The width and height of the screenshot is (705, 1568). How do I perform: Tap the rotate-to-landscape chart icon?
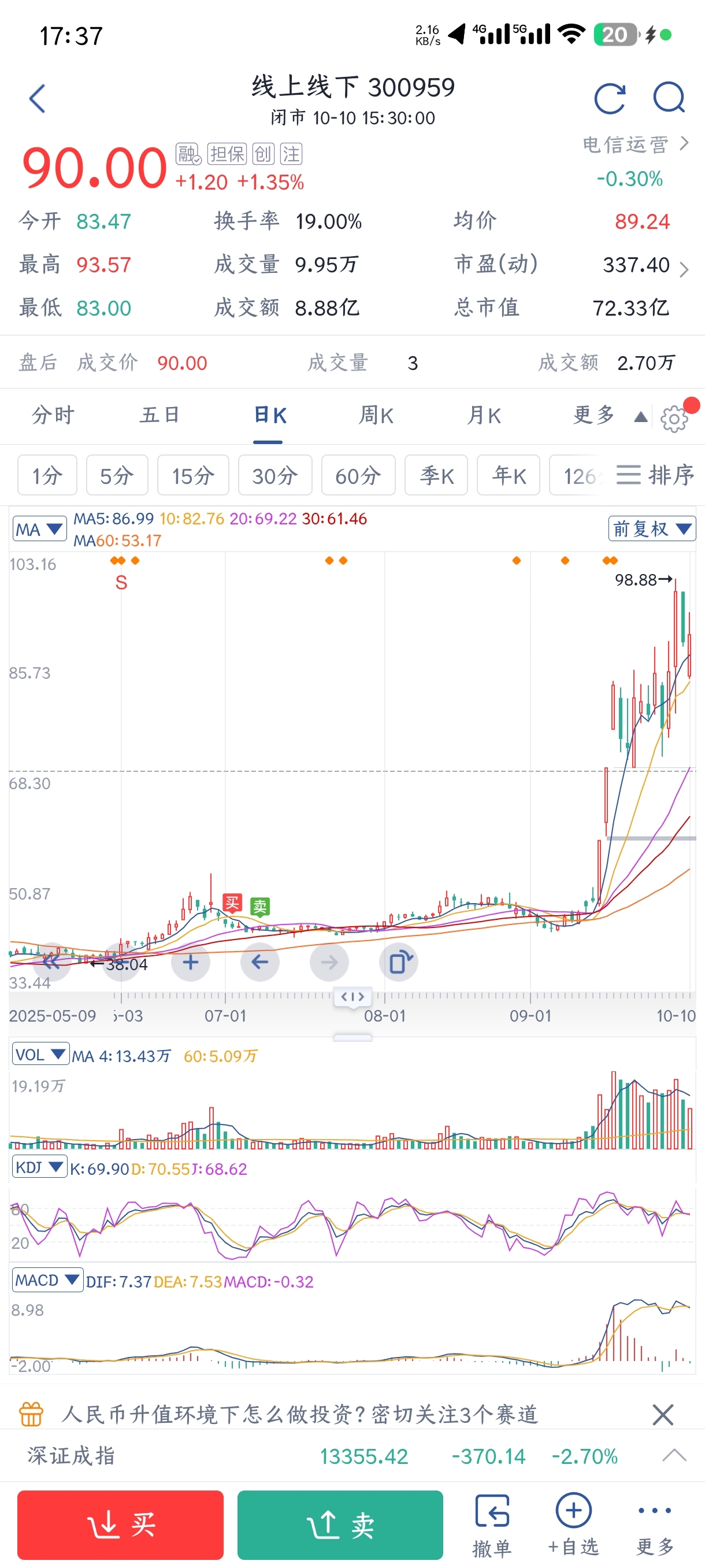399,962
